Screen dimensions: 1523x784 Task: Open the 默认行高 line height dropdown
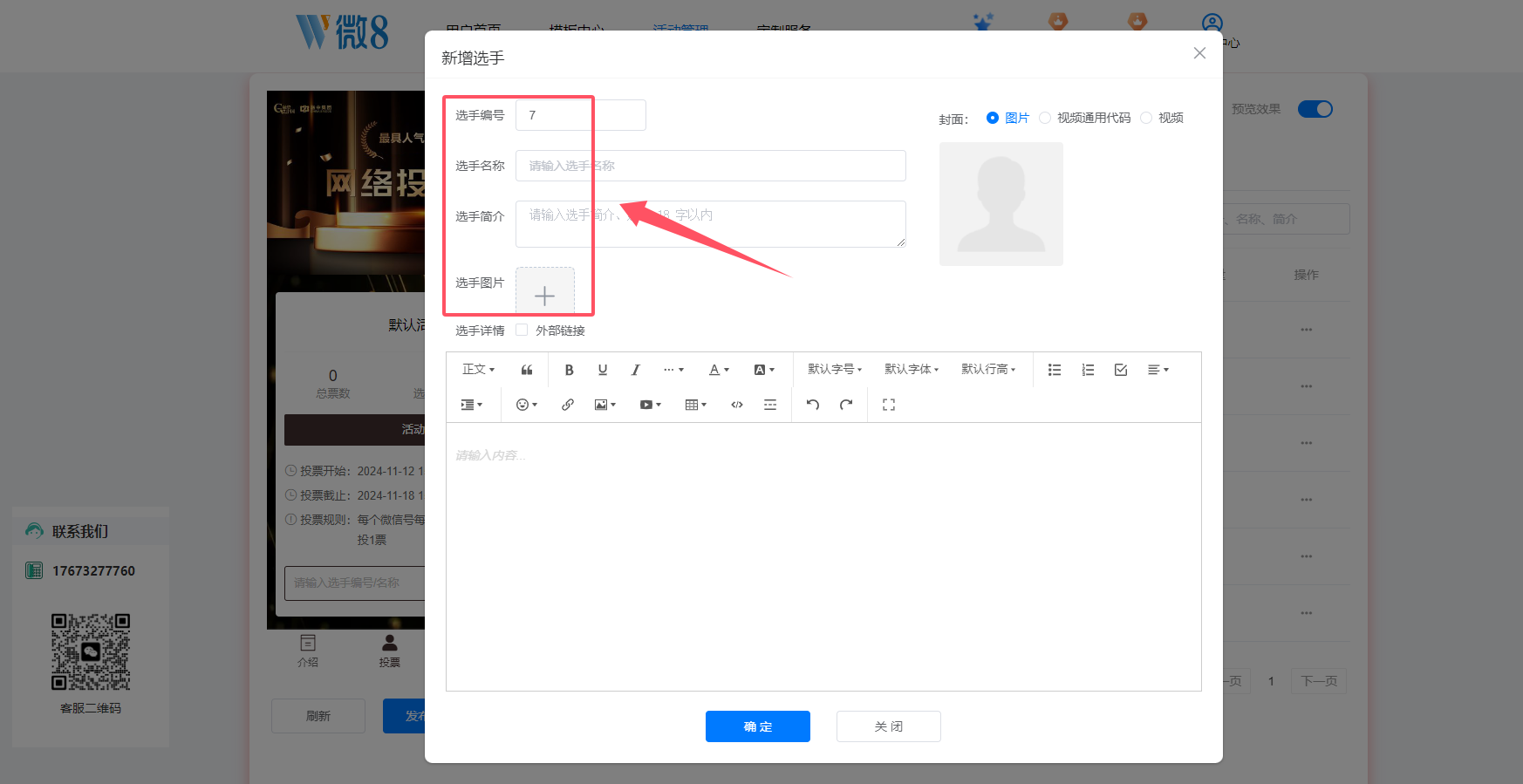(988, 370)
